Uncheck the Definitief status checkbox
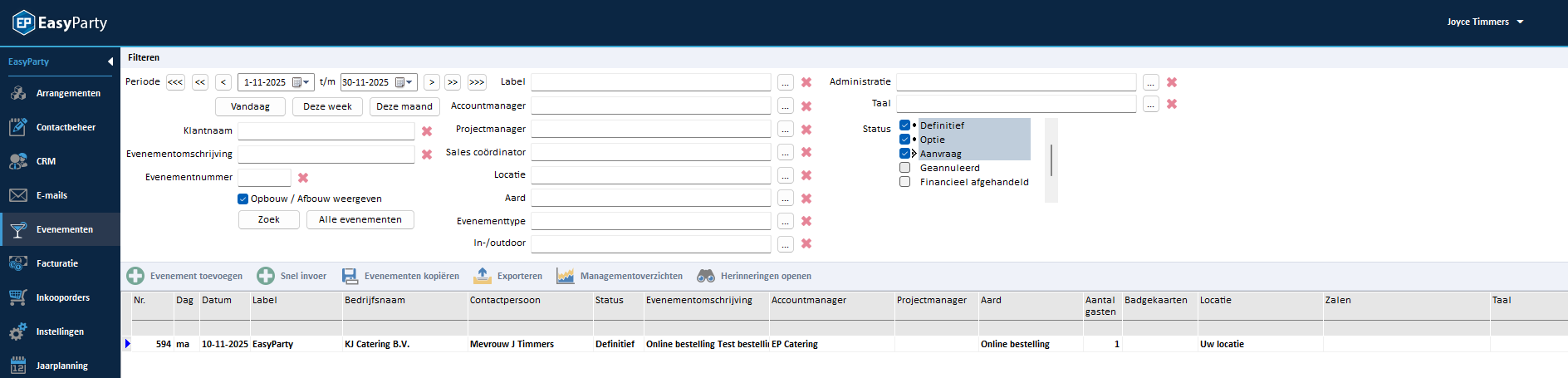This screenshot has width=1568, height=378. pos(905,125)
